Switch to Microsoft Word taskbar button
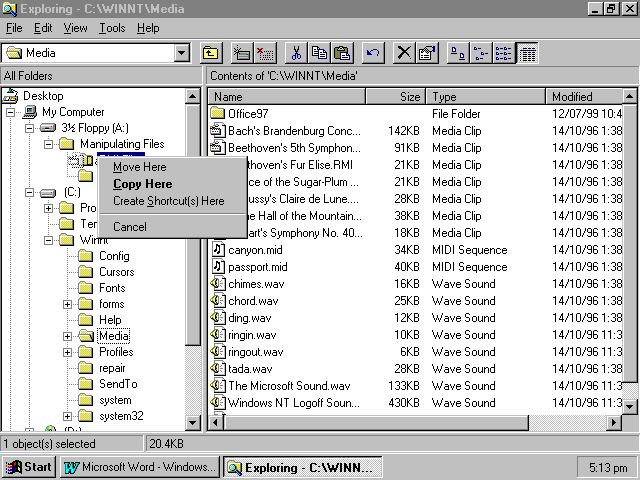This screenshot has height=480, width=640. tap(139, 467)
